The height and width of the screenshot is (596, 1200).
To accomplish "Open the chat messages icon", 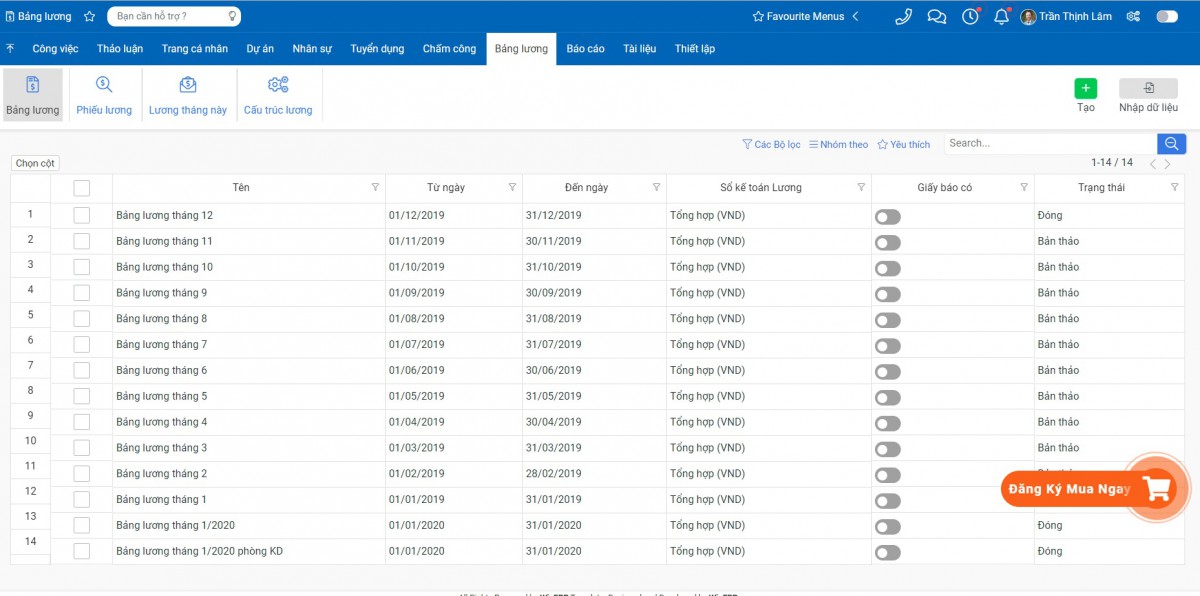I will coord(937,16).
